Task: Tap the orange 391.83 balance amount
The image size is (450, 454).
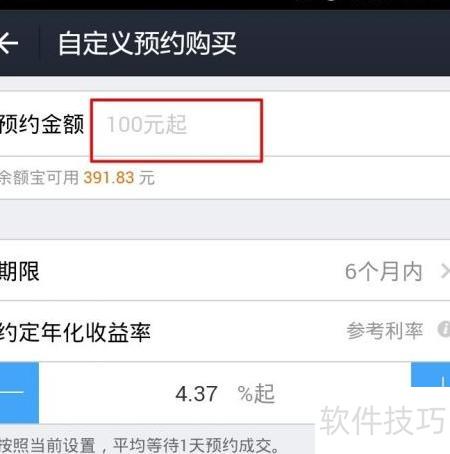Action: [x=109, y=178]
